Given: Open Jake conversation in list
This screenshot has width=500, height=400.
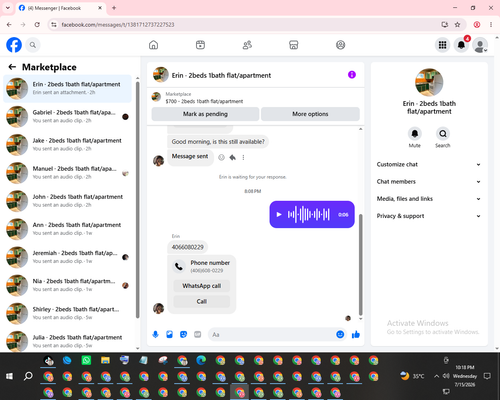Looking at the screenshot, I should (67, 145).
